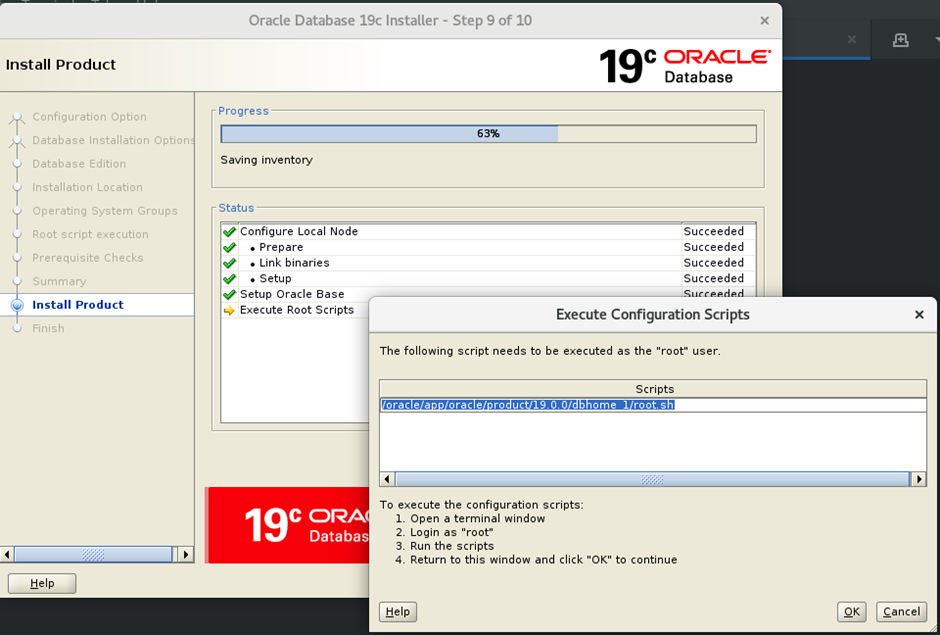The height and width of the screenshot is (635, 940).
Task: Click the icon in background window's top bar
Action: (900, 40)
